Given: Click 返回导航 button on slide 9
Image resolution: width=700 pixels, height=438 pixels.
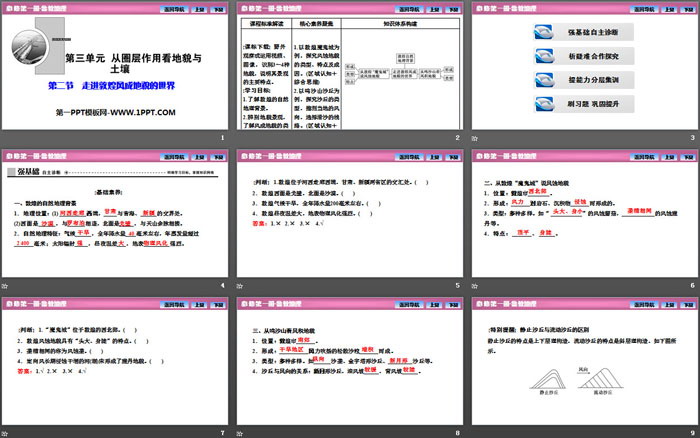Looking at the screenshot, I should (644, 305).
